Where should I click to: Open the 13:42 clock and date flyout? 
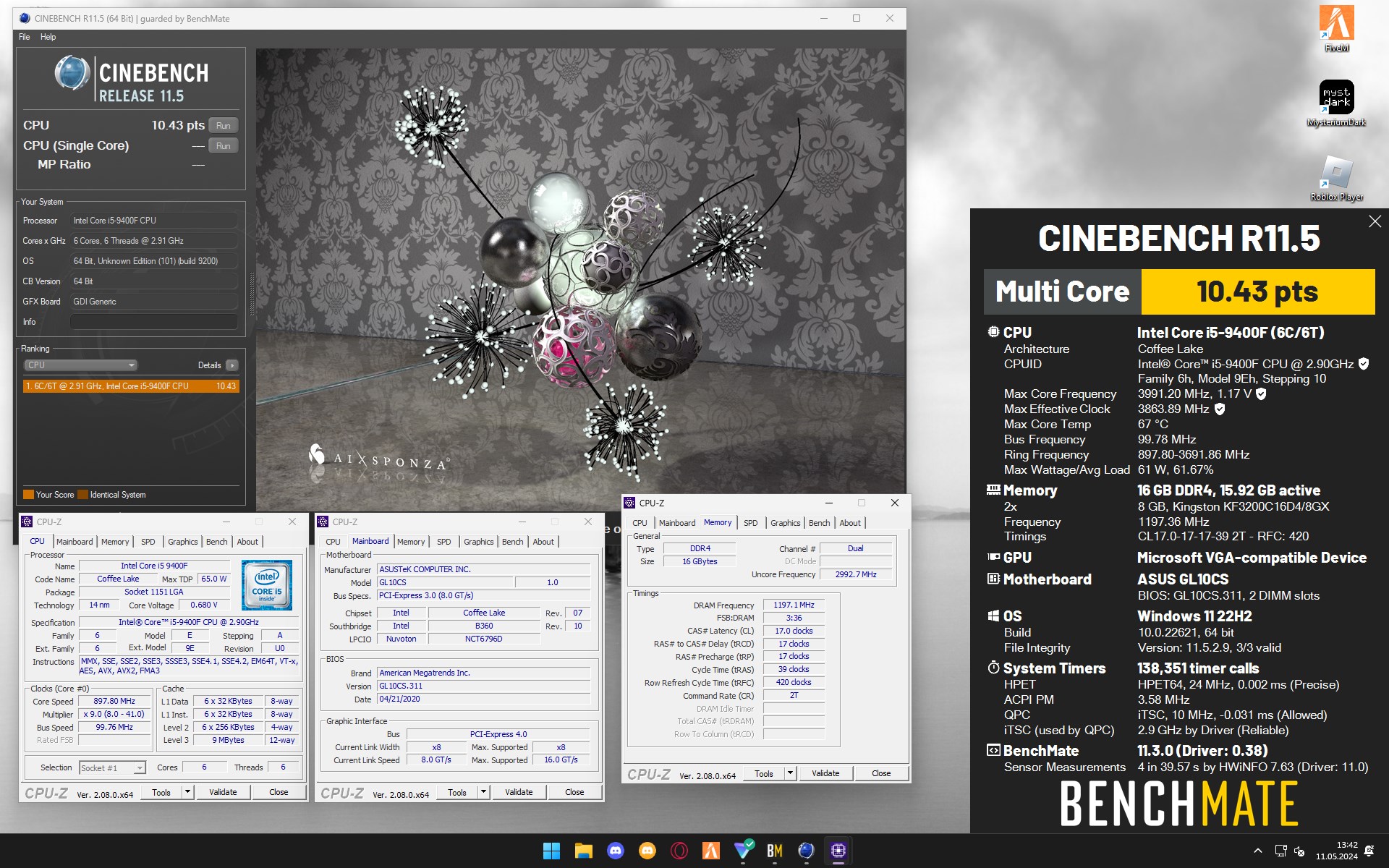pos(1336,851)
